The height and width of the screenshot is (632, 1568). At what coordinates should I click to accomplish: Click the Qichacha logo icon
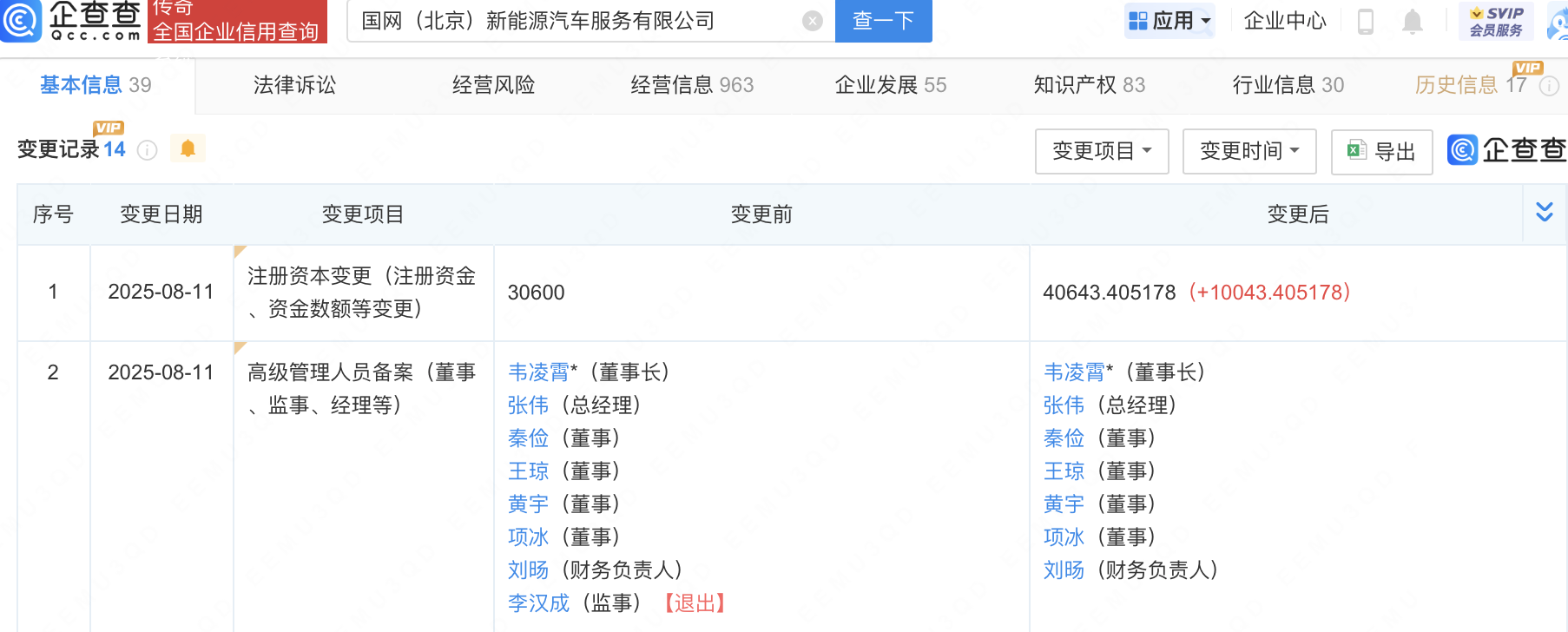(21, 21)
